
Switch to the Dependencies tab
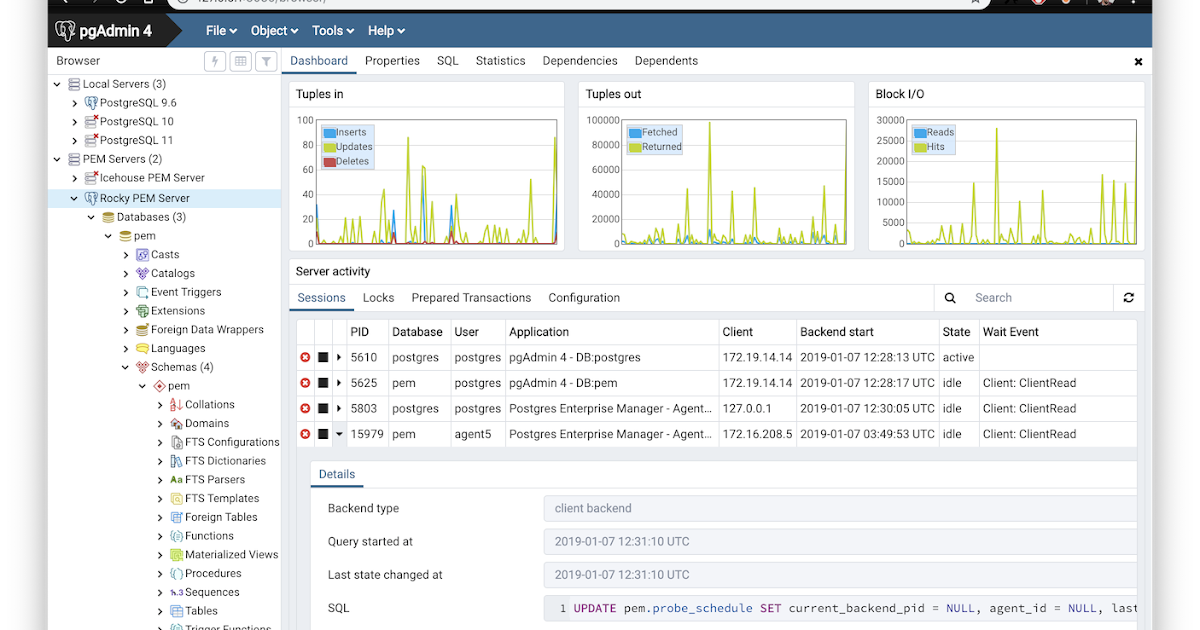pos(580,61)
